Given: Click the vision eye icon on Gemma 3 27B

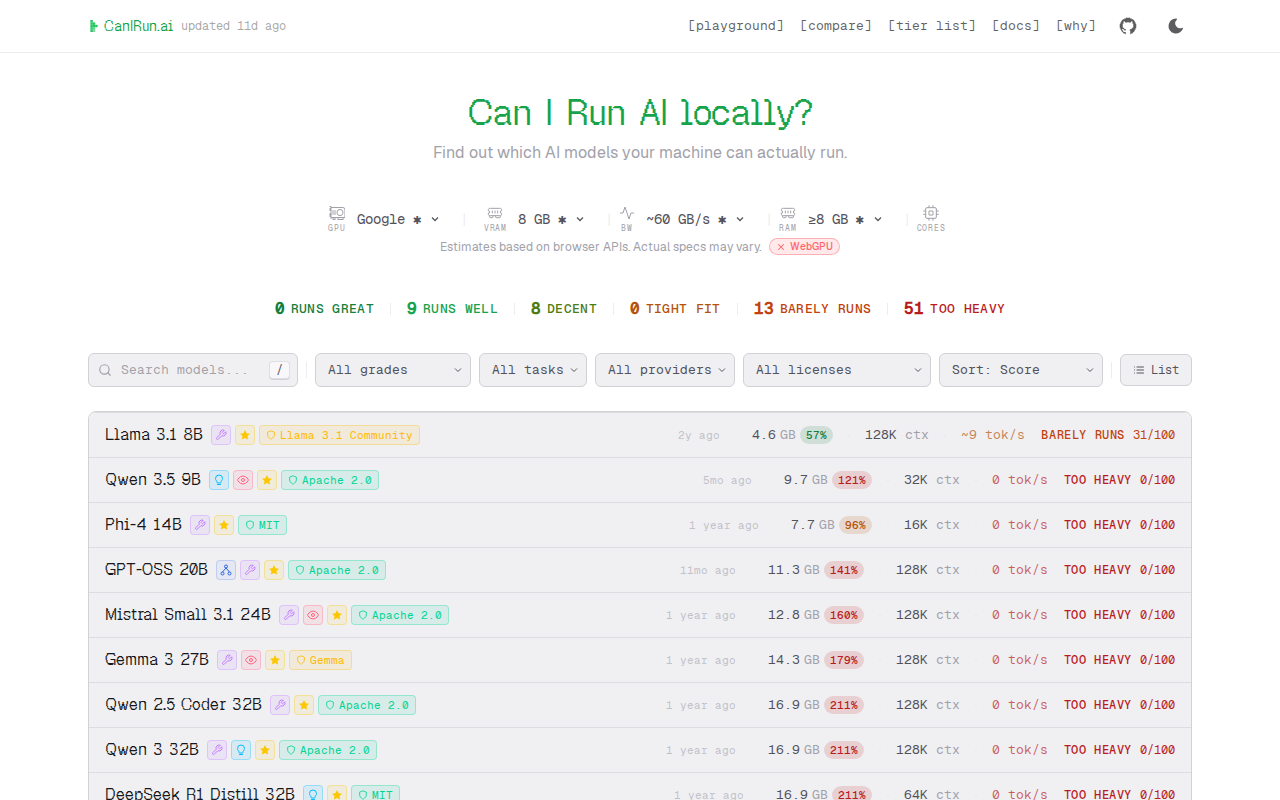Looking at the screenshot, I should (x=251, y=660).
